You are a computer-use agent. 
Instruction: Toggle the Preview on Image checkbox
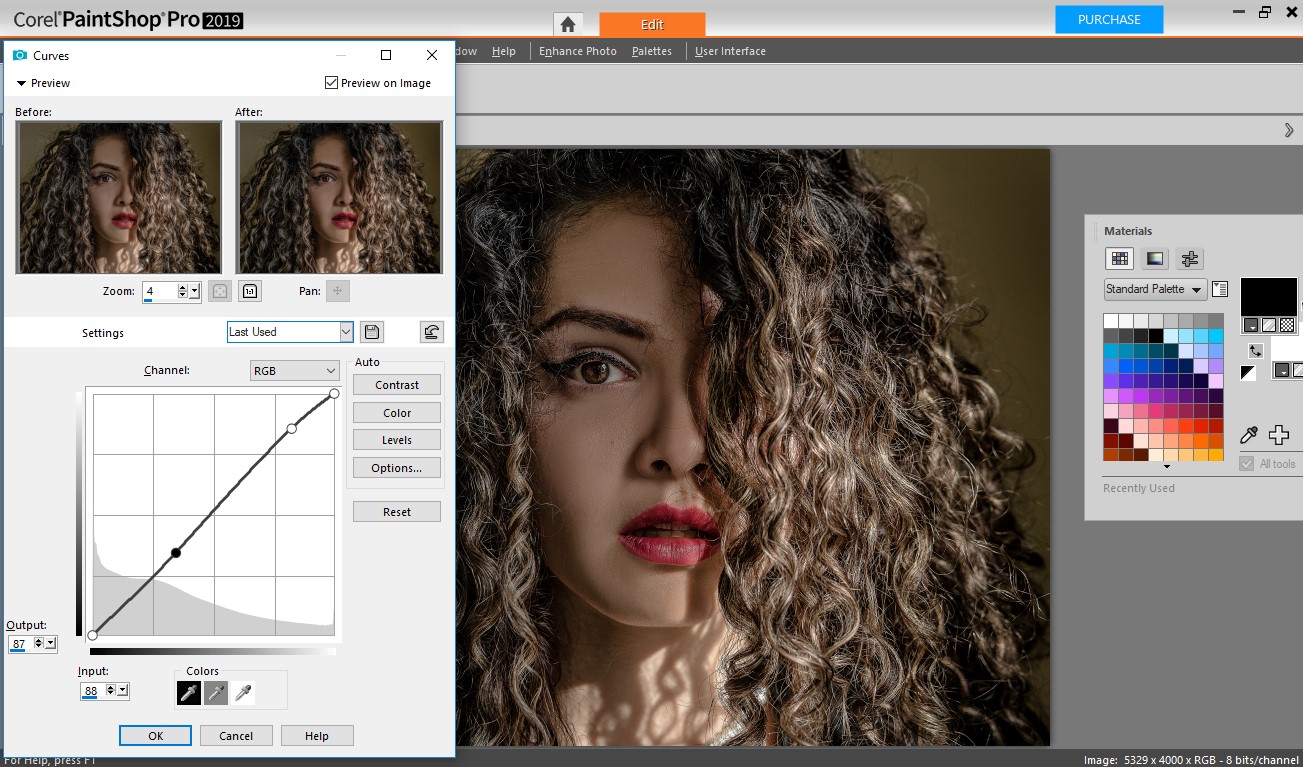pos(331,83)
